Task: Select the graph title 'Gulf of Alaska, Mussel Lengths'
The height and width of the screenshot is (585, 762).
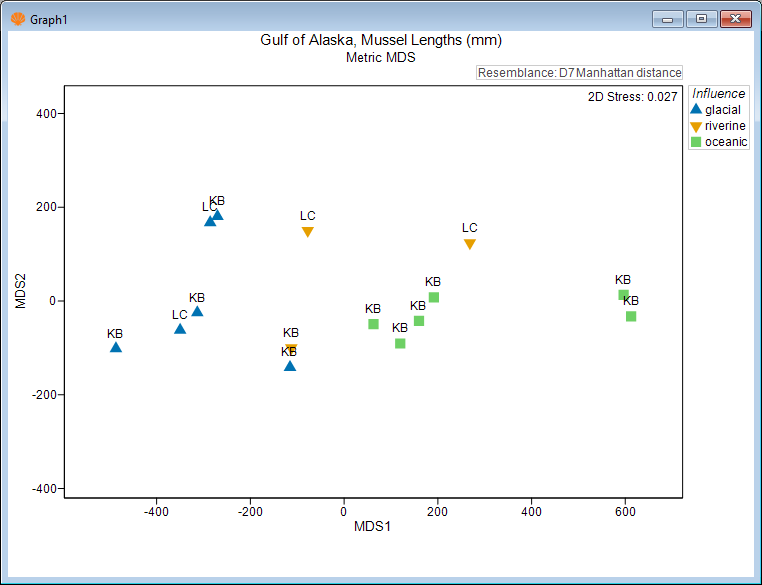Action: click(x=380, y=41)
